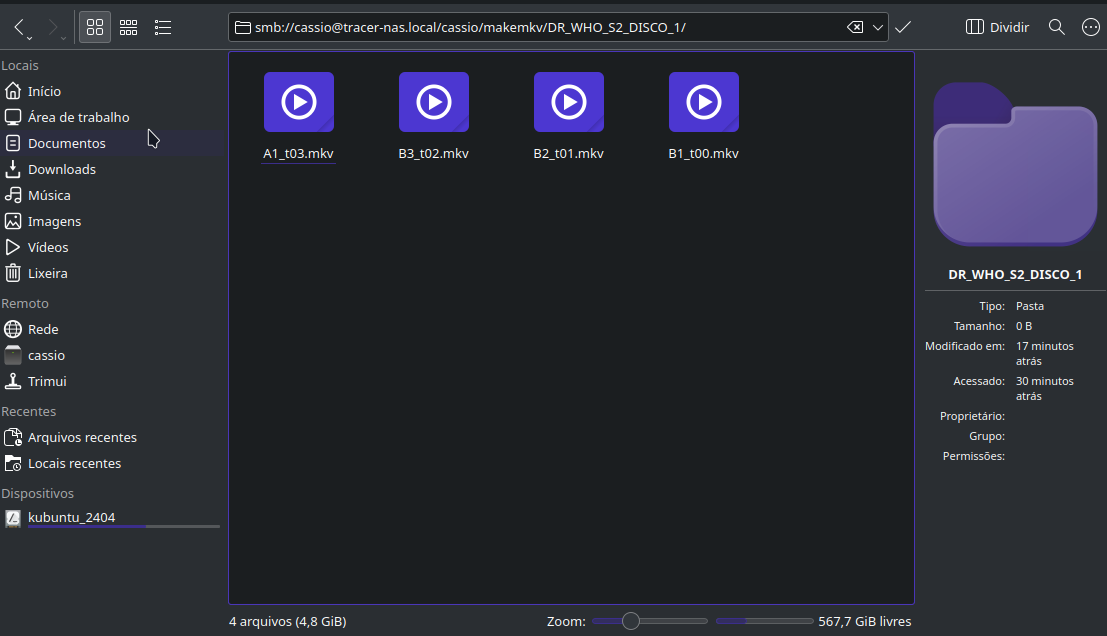
Task: Open forward history dropdown arrow
Action: point(64,38)
